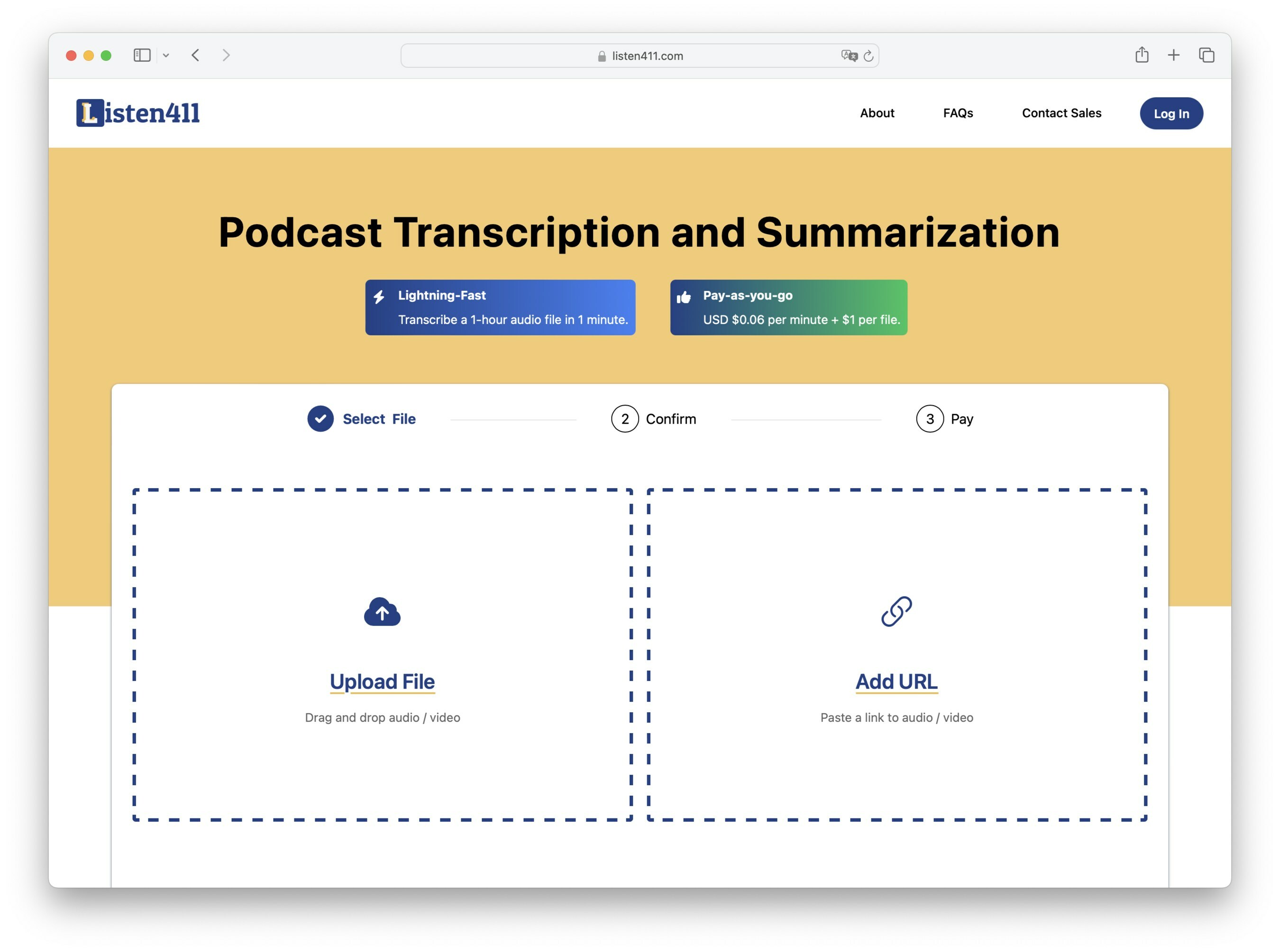Go back with the back arrow
Image resolution: width=1280 pixels, height=952 pixels.
pyautogui.click(x=195, y=55)
